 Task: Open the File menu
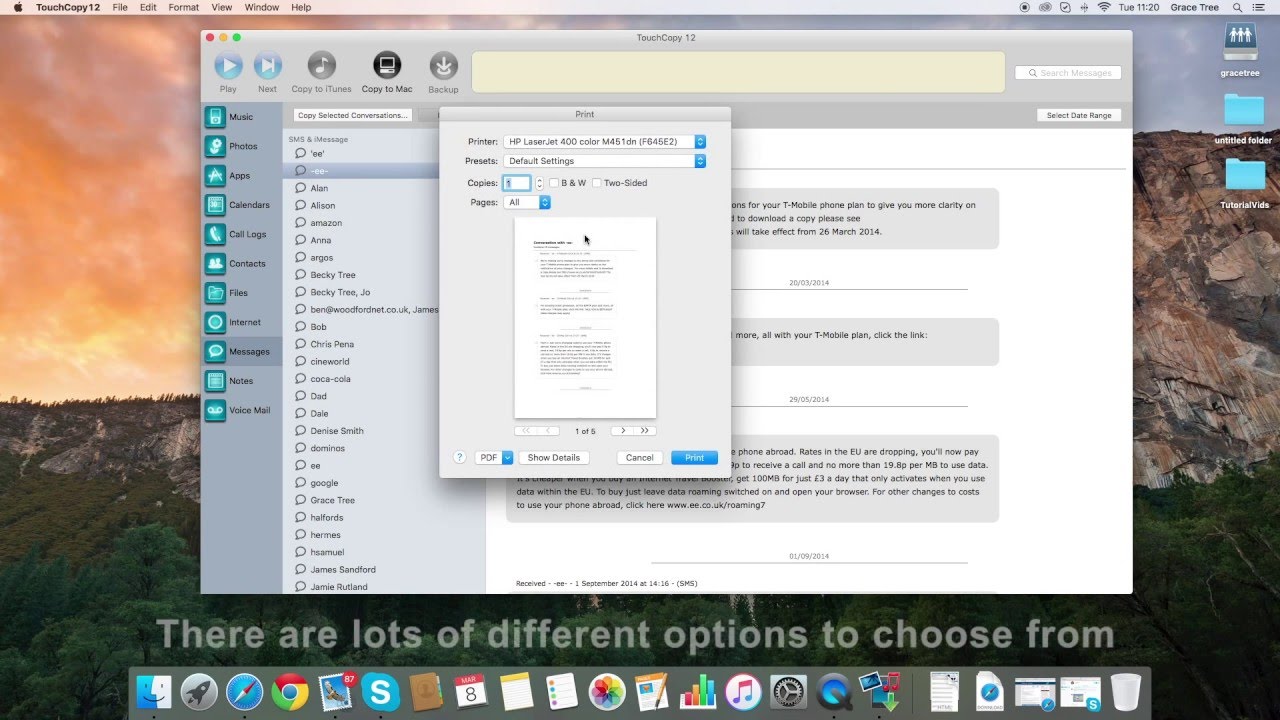(120, 7)
